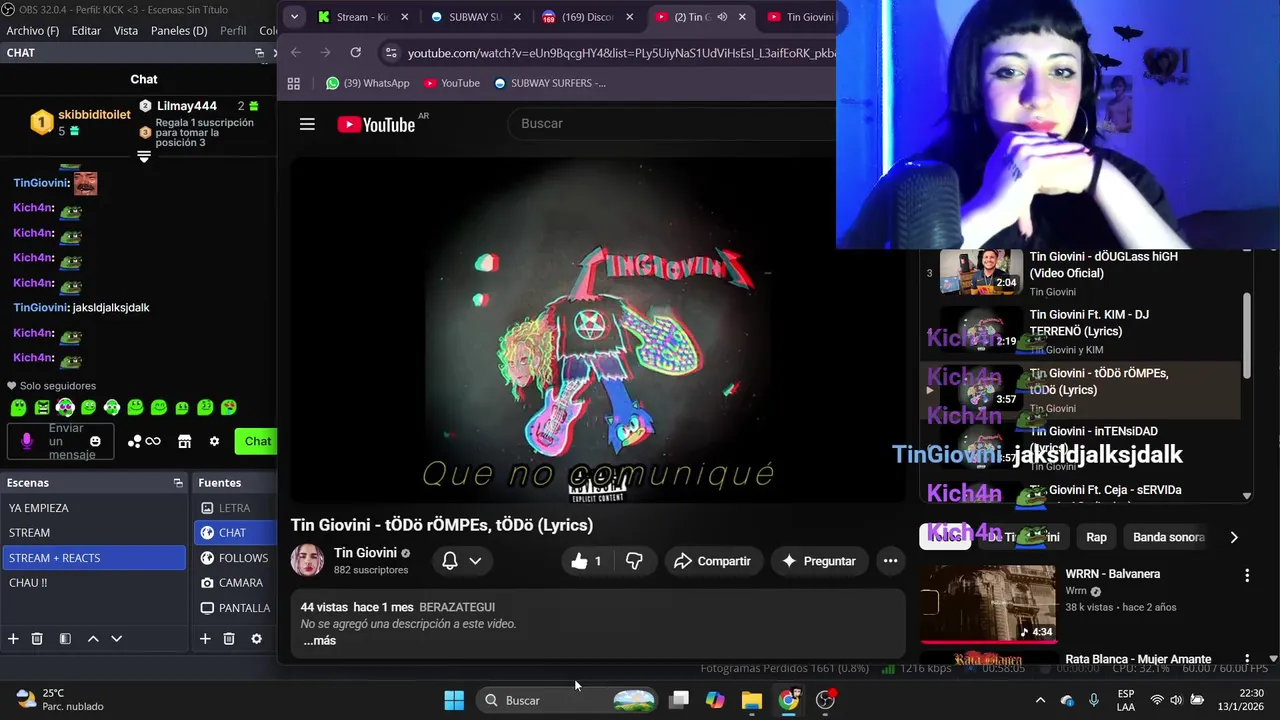Screen dimensions: 1280x720
Task: Open Task View on taskbar
Action: point(679,700)
